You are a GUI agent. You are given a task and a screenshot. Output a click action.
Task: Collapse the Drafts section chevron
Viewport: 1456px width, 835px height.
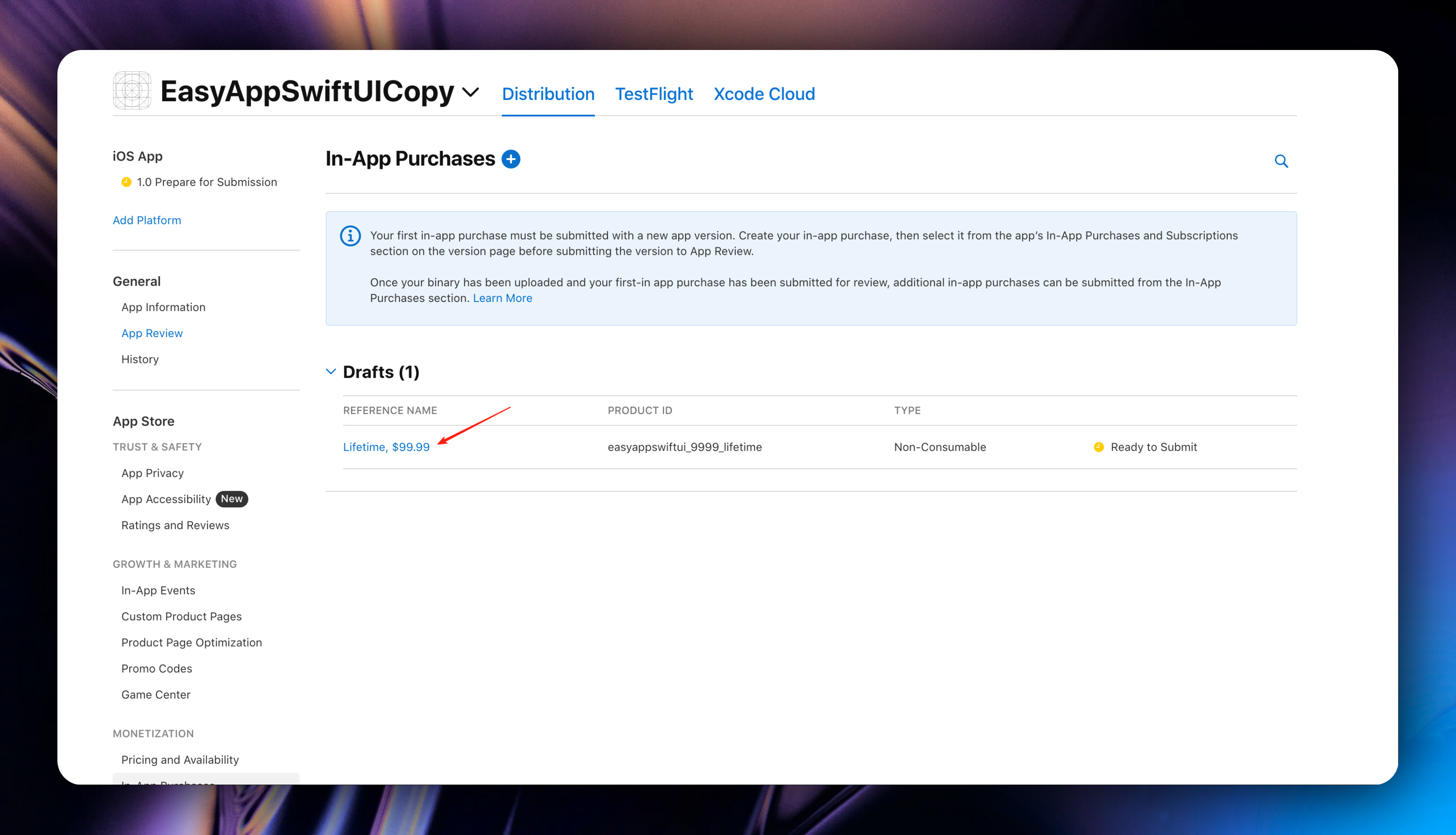point(331,372)
